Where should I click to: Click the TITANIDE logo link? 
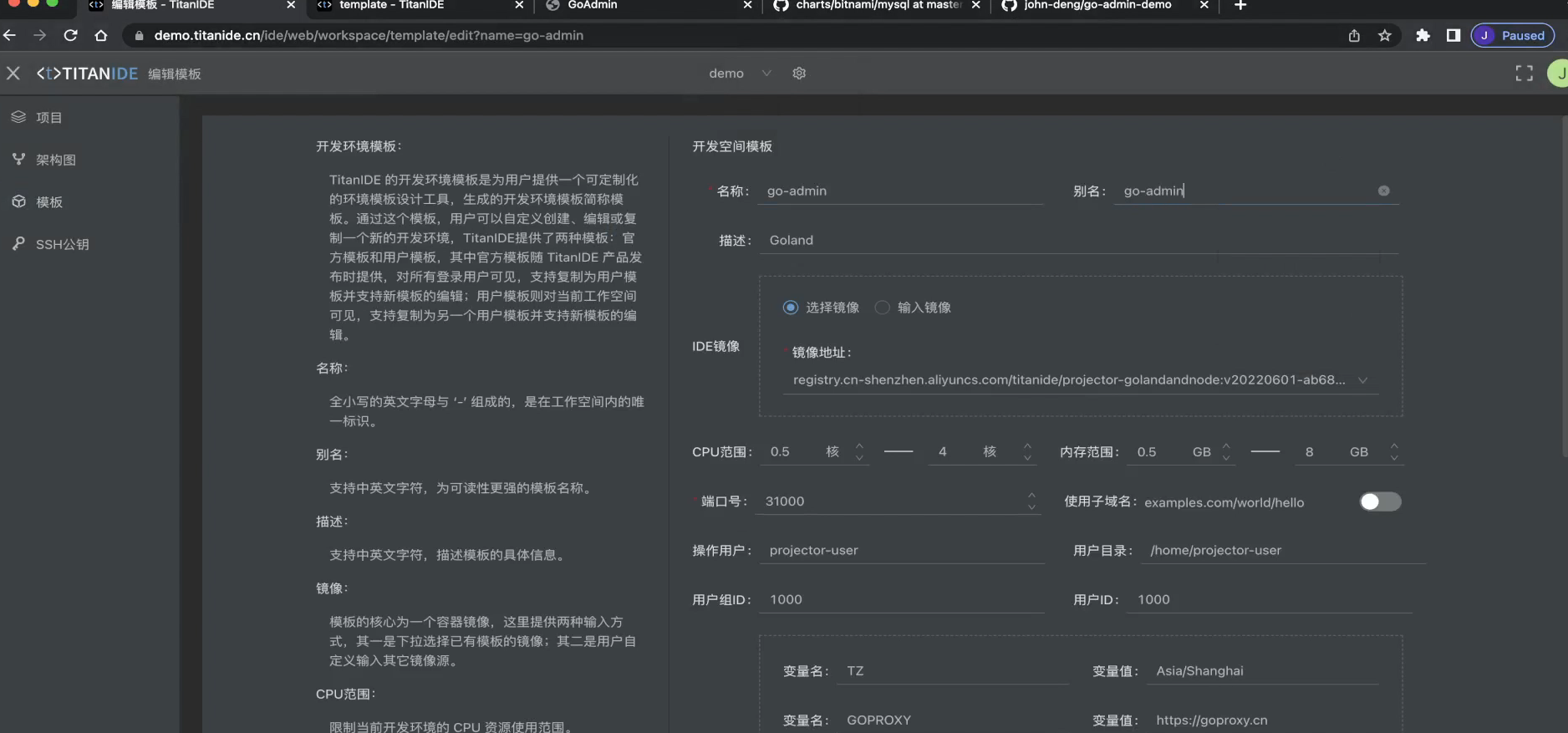87,74
